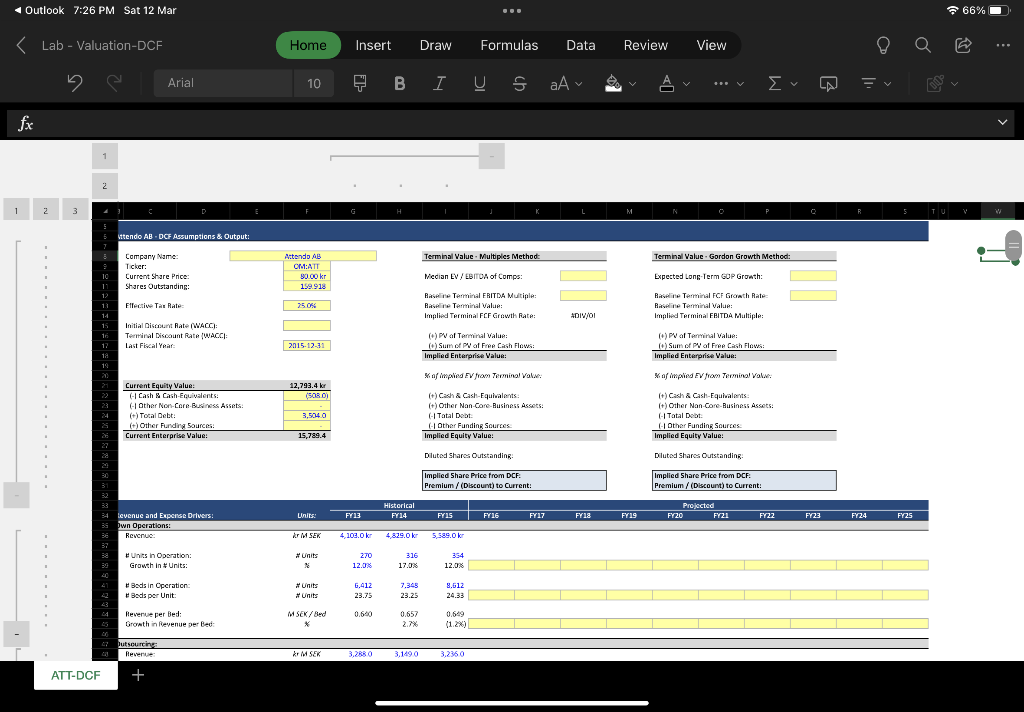The image size is (1024, 712).
Task: Apply Italic formatting
Action: [440, 83]
